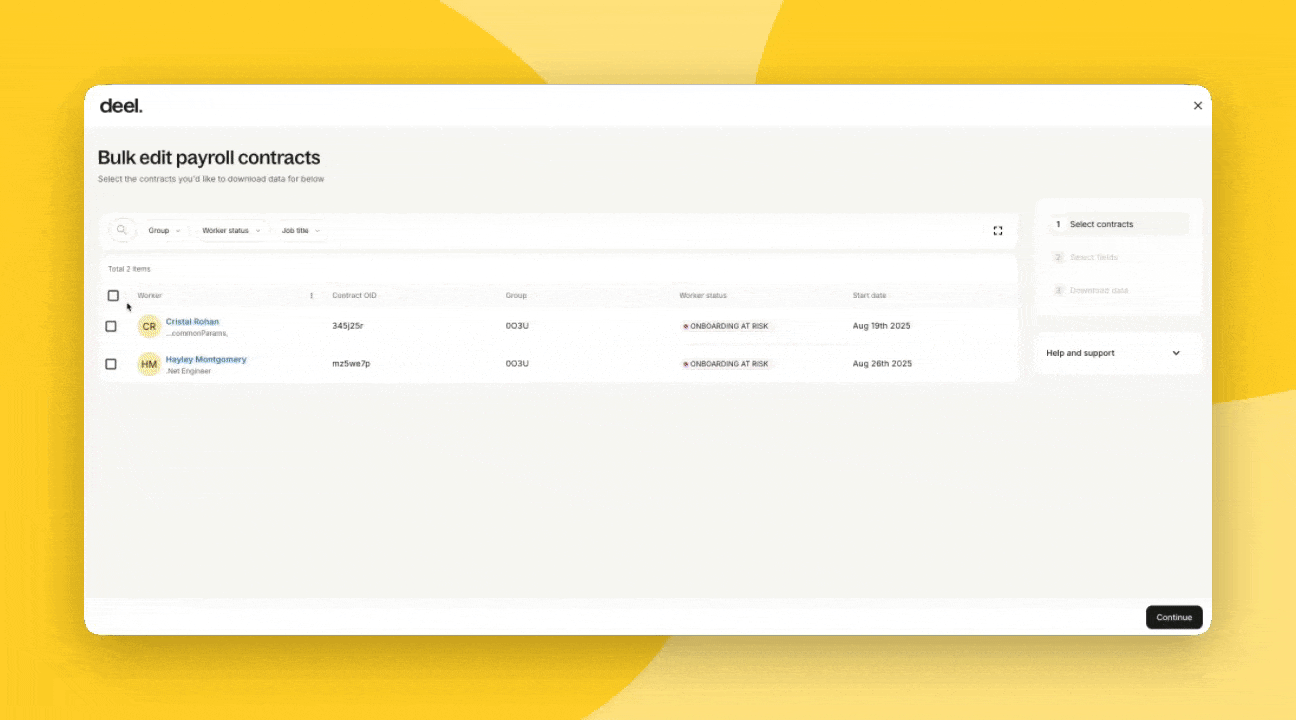
Task: Open Cristal Rohan's worker profile link
Action: click(x=192, y=321)
